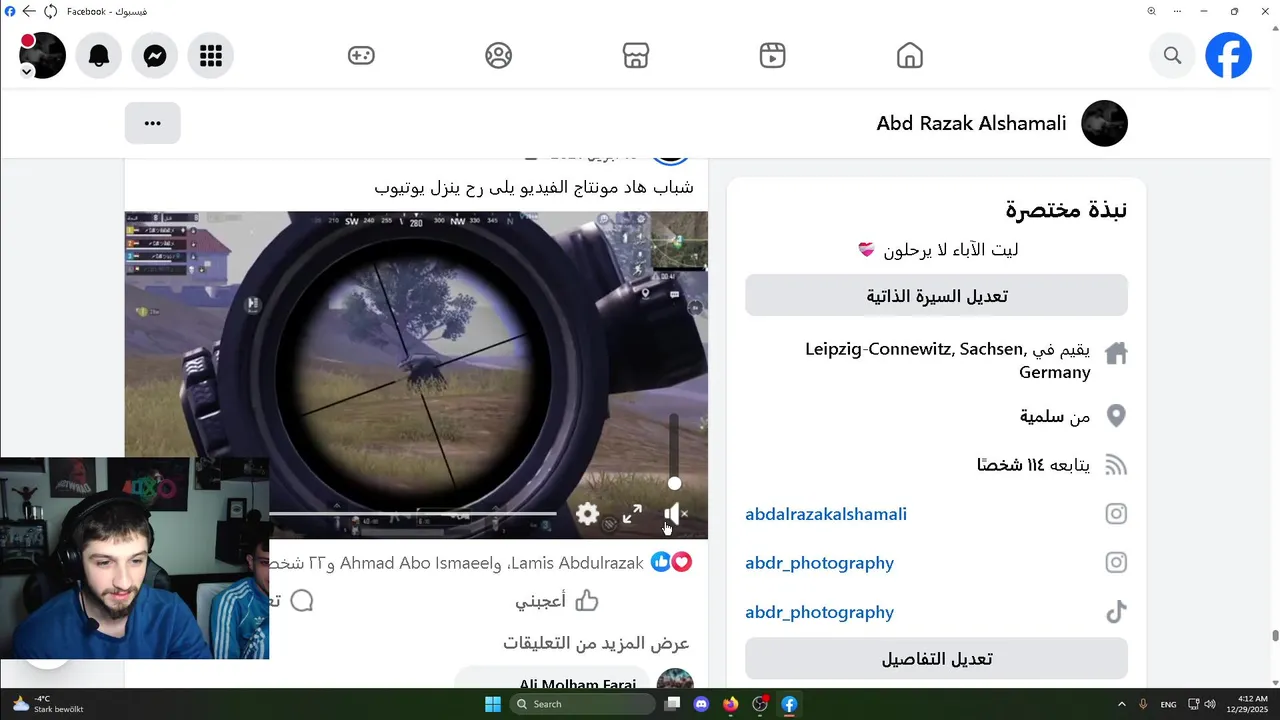Open Discord from the taskbar
This screenshot has width=1280, height=720.
coord(701,704)
